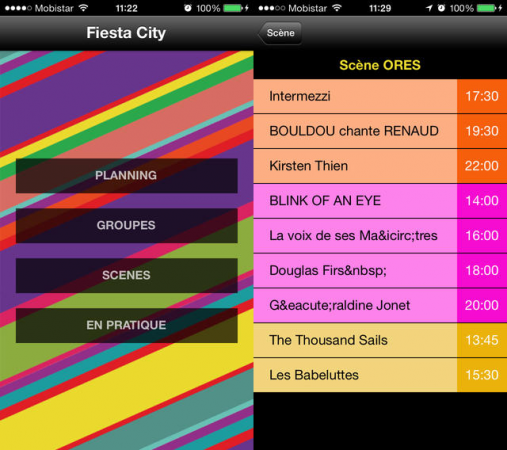Select BOULDOU chante RENAUD entry
Image resolution: width=507 pixels, height=450 pixels.
pos(380,131)
